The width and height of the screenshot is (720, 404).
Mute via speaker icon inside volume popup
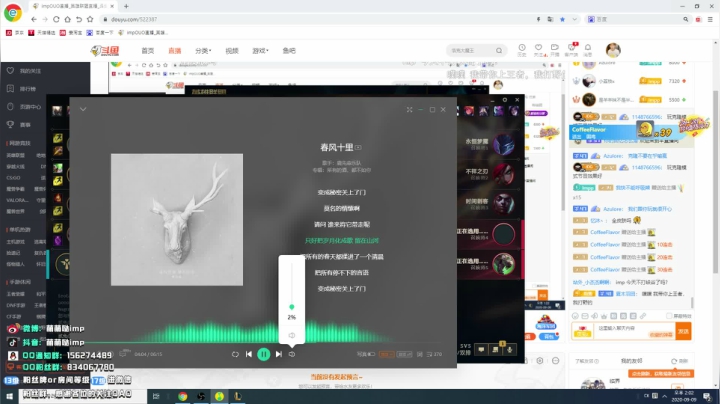click(292, 335)
